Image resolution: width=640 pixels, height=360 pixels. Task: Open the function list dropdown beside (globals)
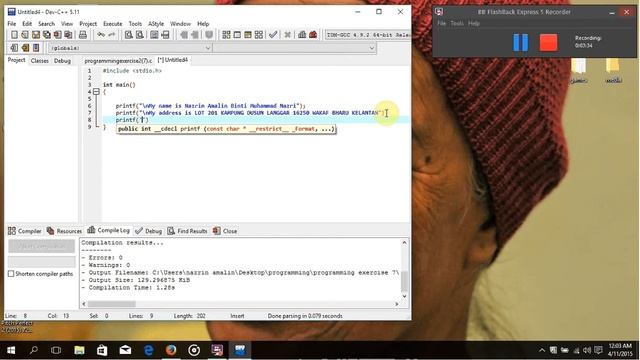[294, 48]
